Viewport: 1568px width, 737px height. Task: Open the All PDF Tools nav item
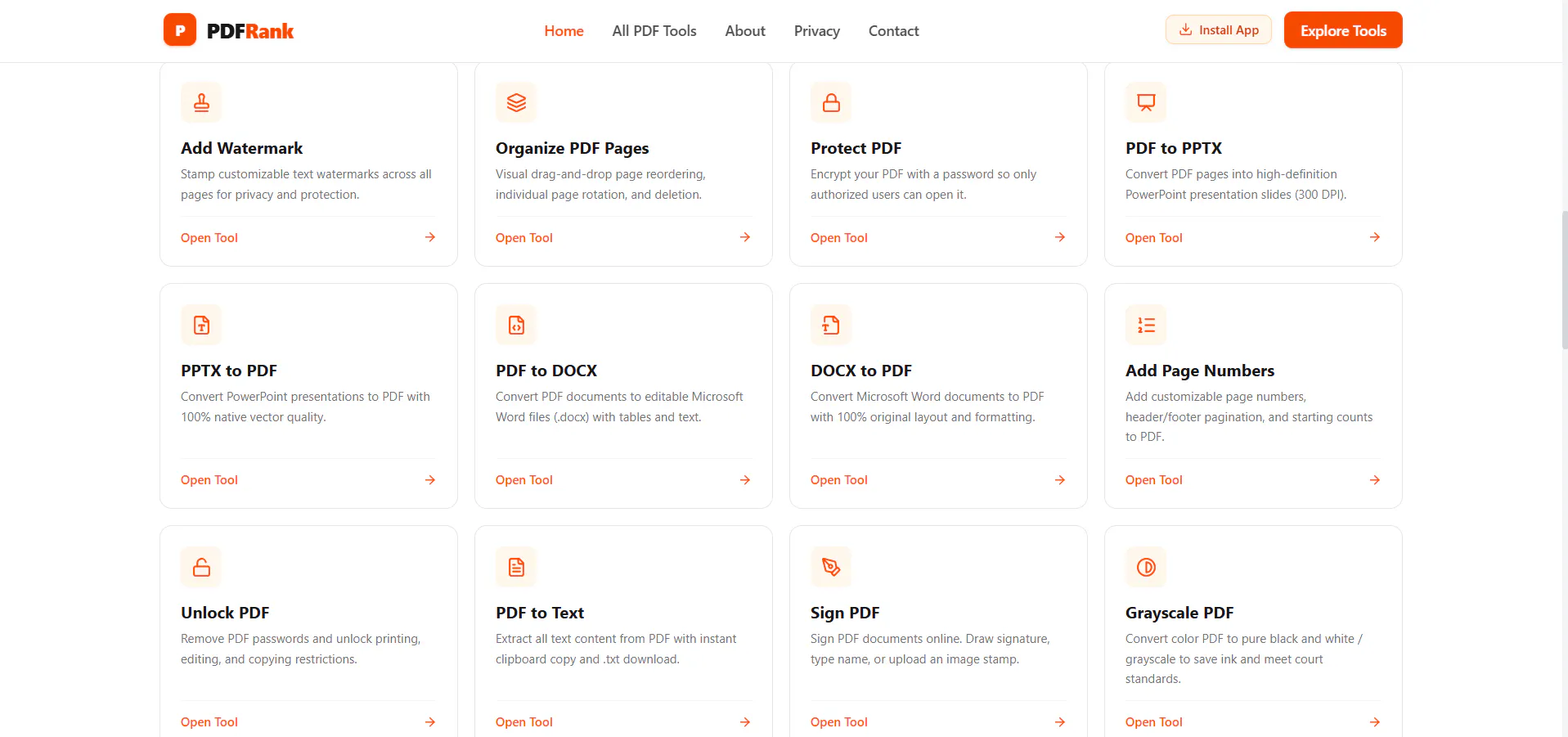pos(654,31)
